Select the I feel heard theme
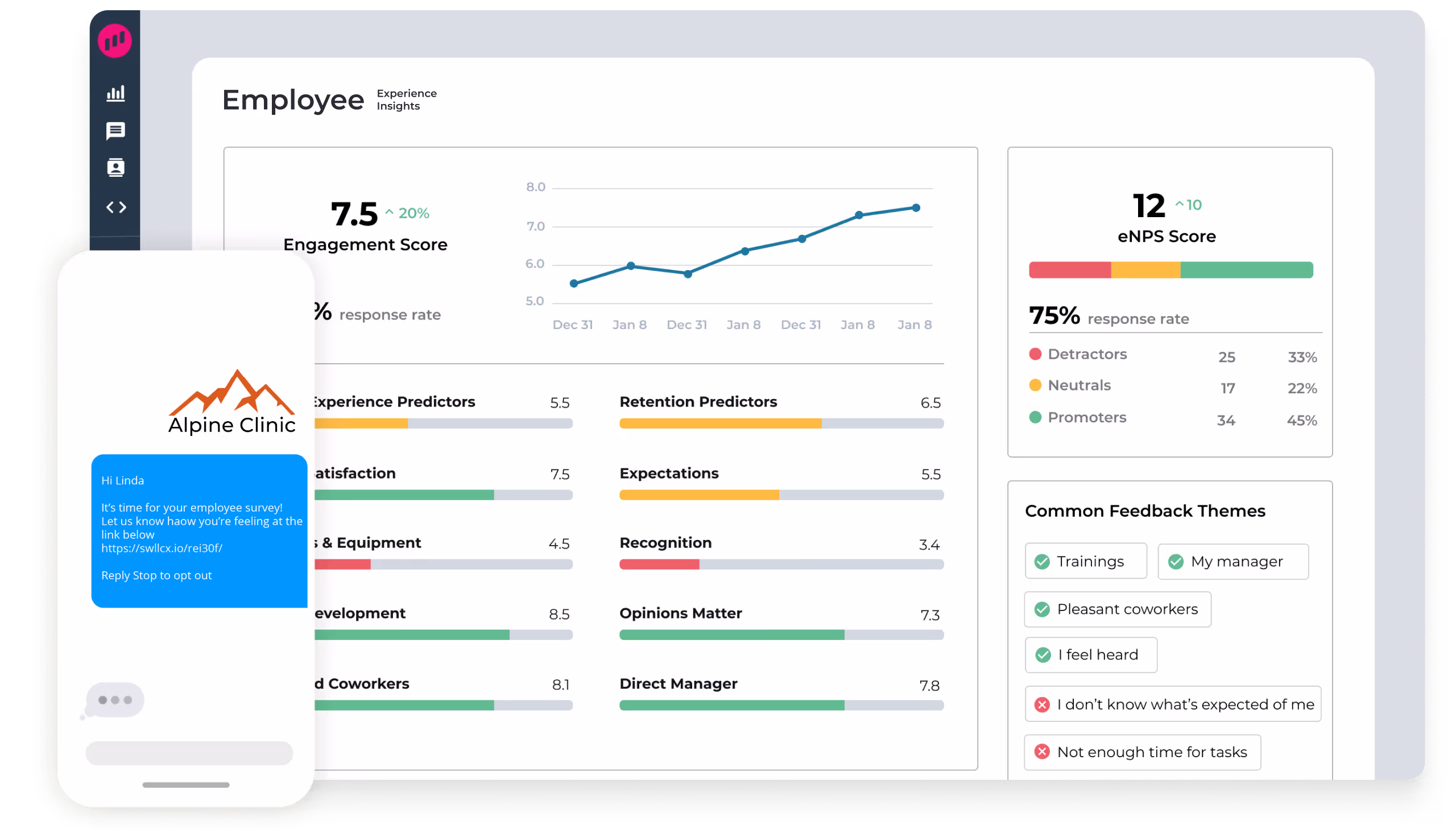 click(1090, 655)
